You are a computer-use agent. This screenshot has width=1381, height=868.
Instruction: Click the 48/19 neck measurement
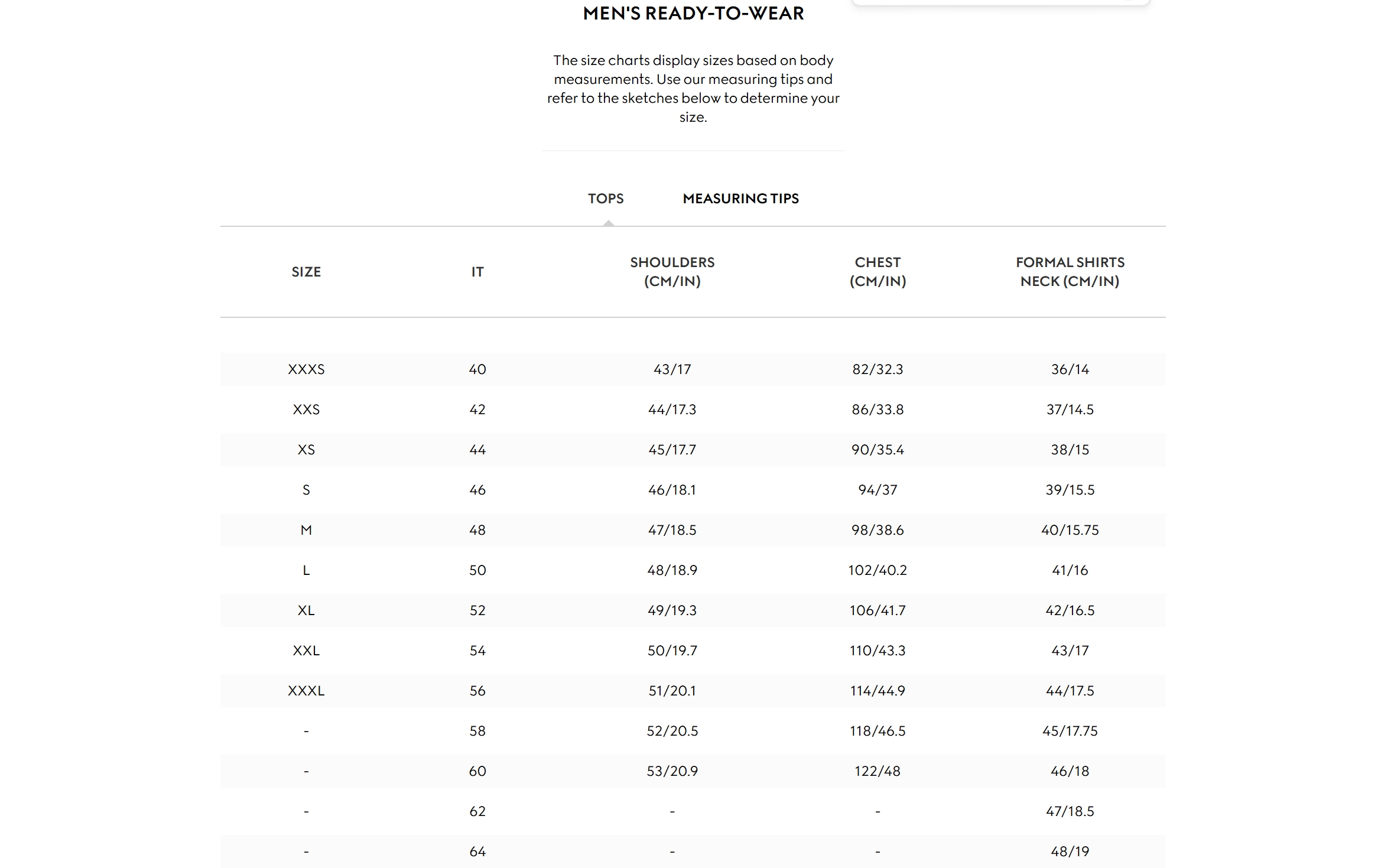1070,851
